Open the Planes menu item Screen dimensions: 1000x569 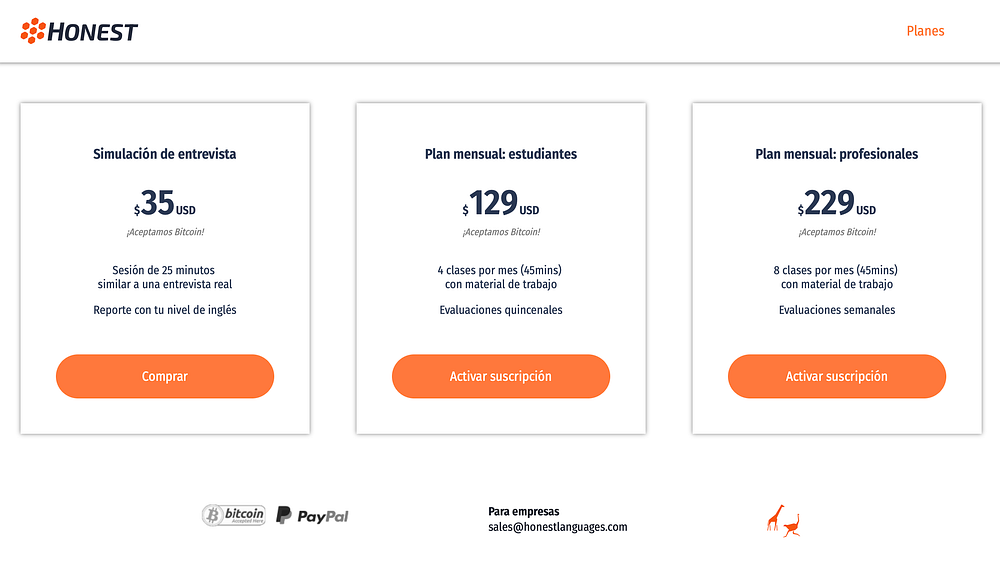point(925,31)
